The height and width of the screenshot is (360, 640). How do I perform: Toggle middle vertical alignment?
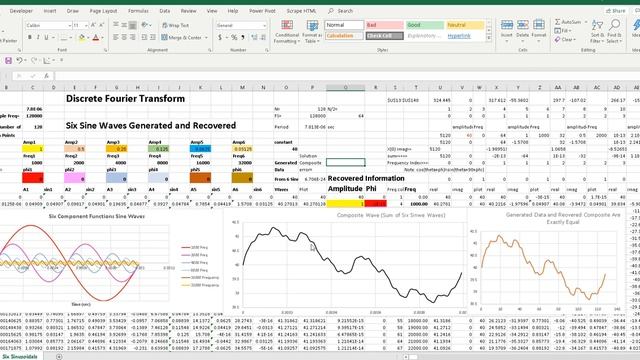coord(124,25)
